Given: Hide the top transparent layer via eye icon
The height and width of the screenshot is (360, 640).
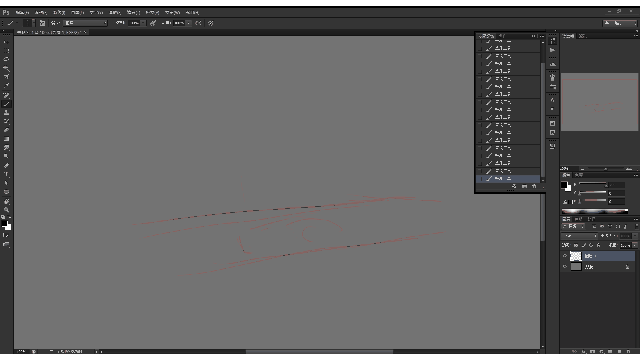Looking at the screenshot, I should coord(565,256).
